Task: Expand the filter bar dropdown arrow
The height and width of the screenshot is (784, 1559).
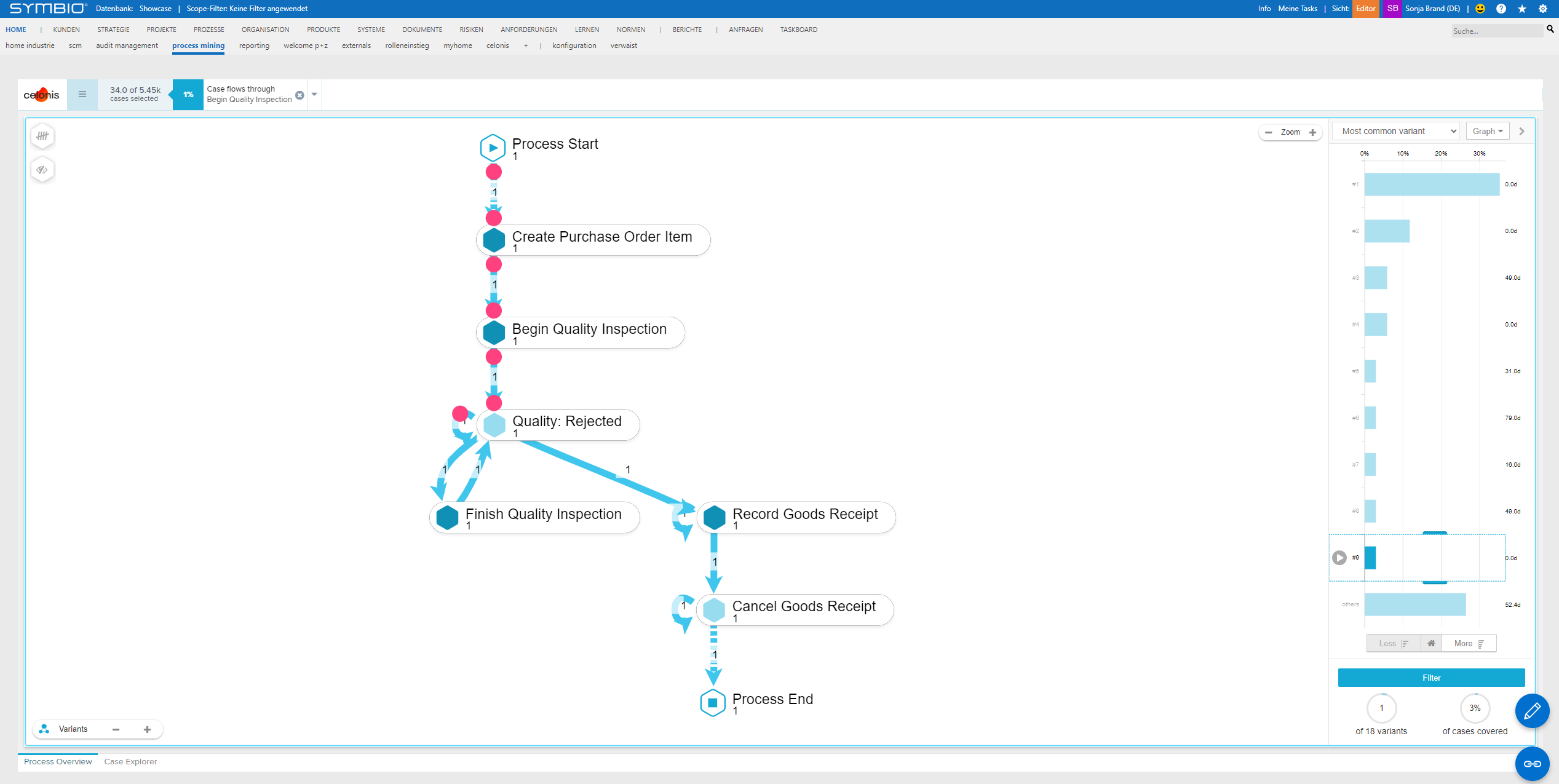Action: tap(314, 94)
